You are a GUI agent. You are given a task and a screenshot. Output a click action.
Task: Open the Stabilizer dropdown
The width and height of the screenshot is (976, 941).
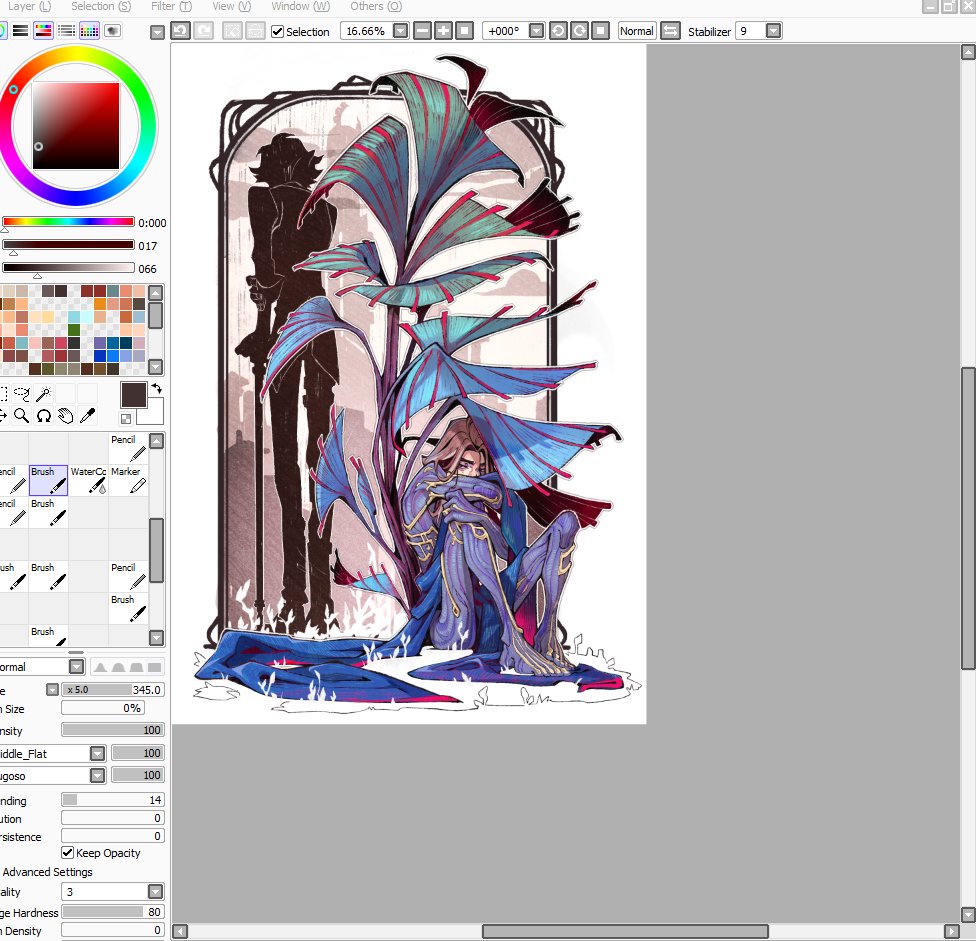[x=773, y=30]
